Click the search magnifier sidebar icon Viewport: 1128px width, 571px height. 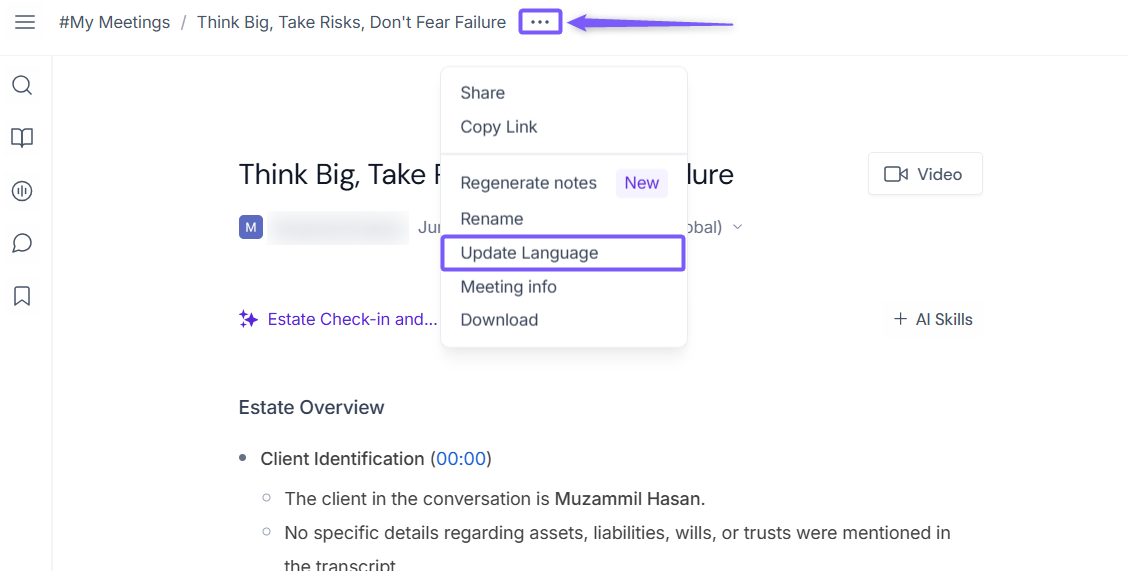coord(22,86)
